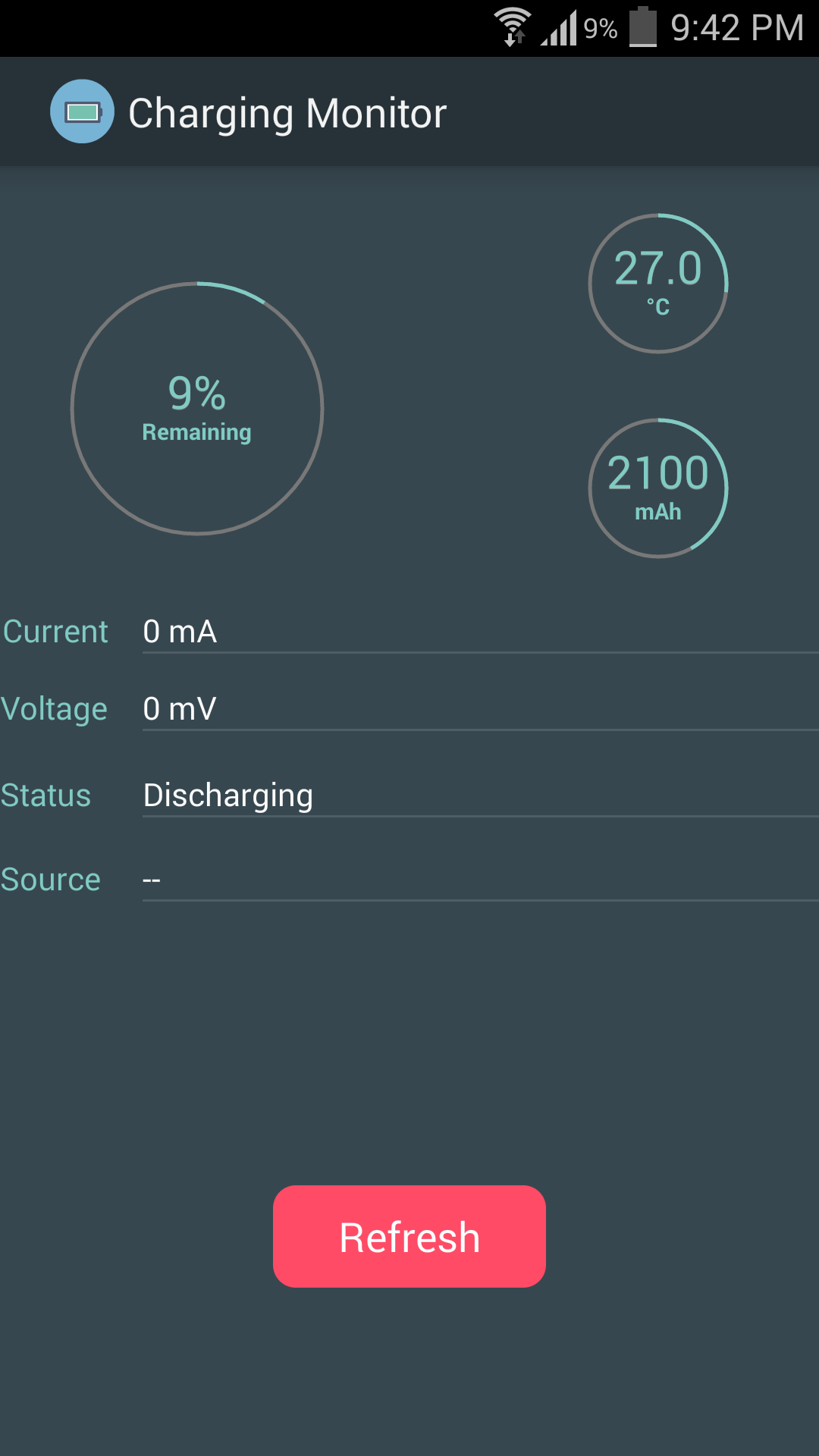This screenshot has height=1456, width=819.
Task: Tap the Discharging status field
Action: coord(481,795)
